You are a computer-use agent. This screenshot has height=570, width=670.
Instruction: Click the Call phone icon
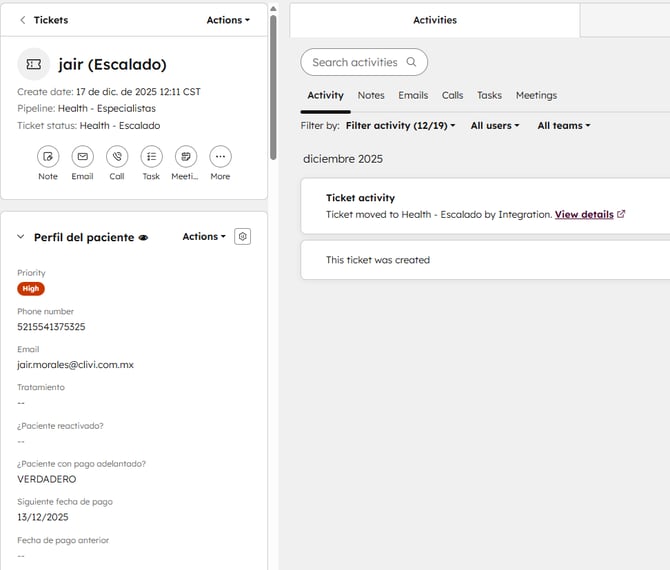(117, 156)
